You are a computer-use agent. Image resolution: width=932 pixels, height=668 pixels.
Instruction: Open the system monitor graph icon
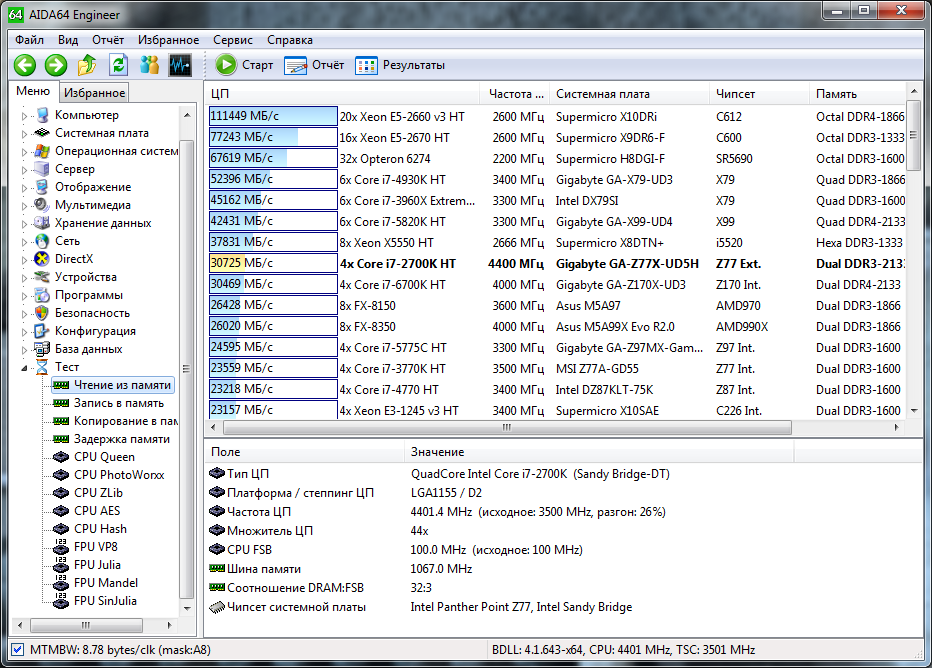pyautogui.click(x=180, y=65)
